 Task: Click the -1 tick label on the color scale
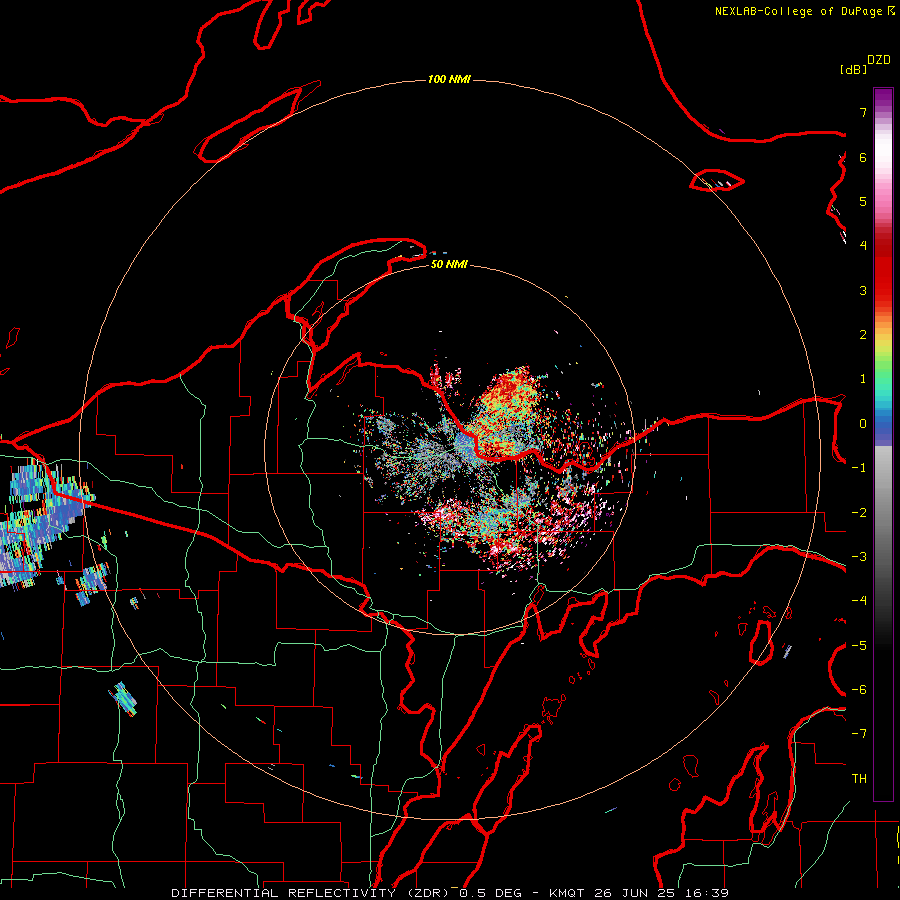(859, 468)
